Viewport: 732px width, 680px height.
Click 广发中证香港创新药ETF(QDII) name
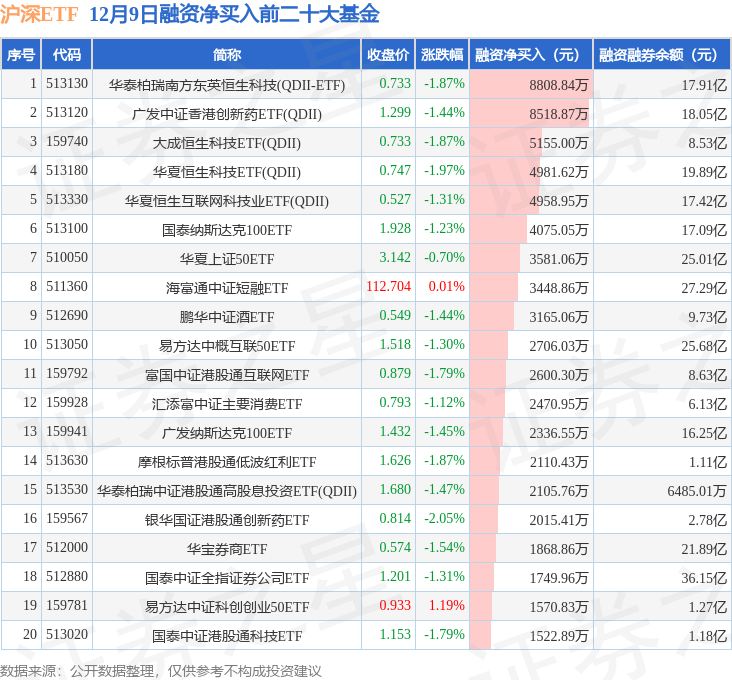click(227, 114)
